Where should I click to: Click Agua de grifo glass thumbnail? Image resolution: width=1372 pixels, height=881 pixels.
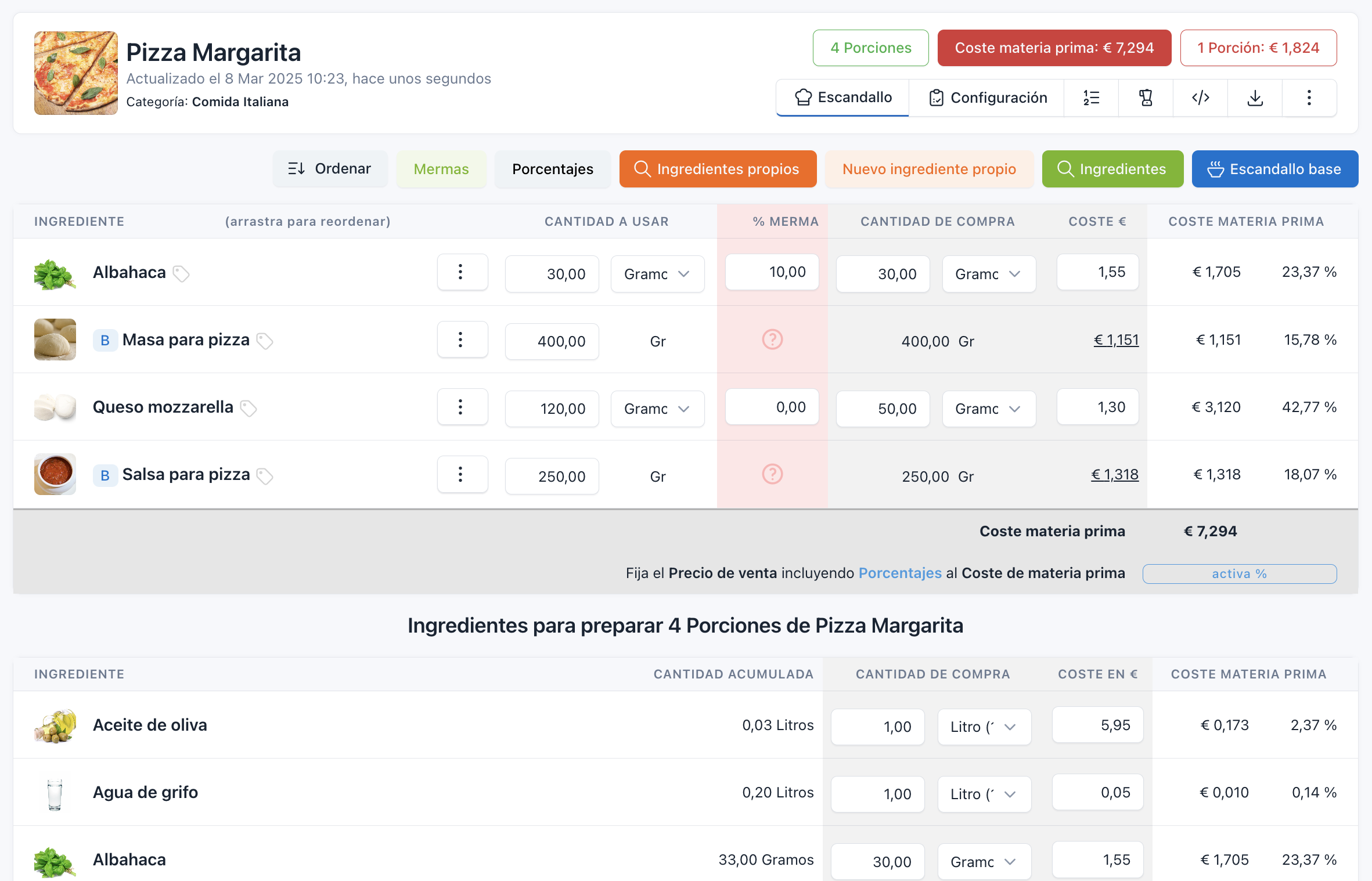(x=55, y=793)
